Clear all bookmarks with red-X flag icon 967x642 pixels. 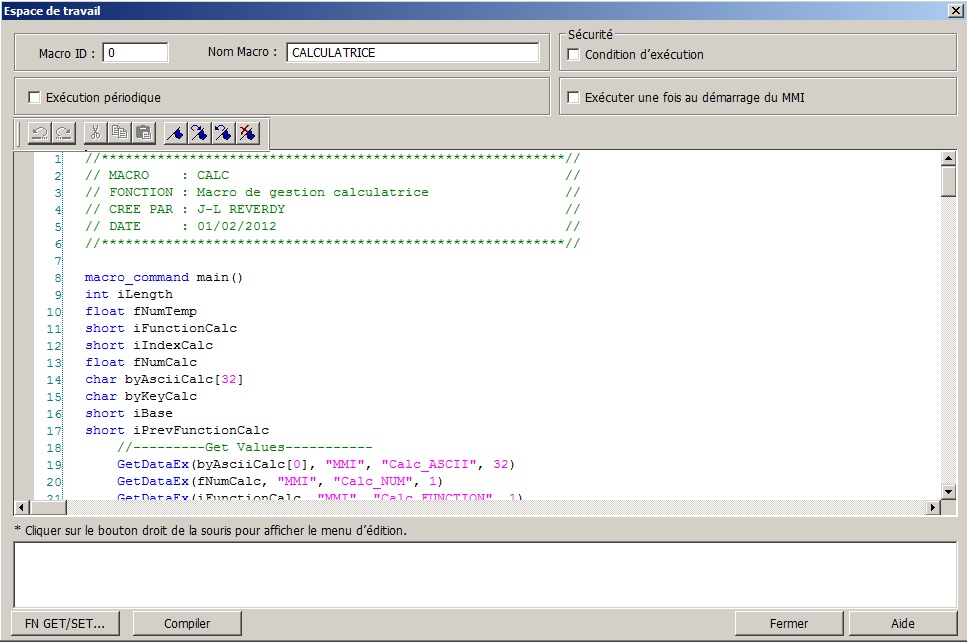click(247, 132)
